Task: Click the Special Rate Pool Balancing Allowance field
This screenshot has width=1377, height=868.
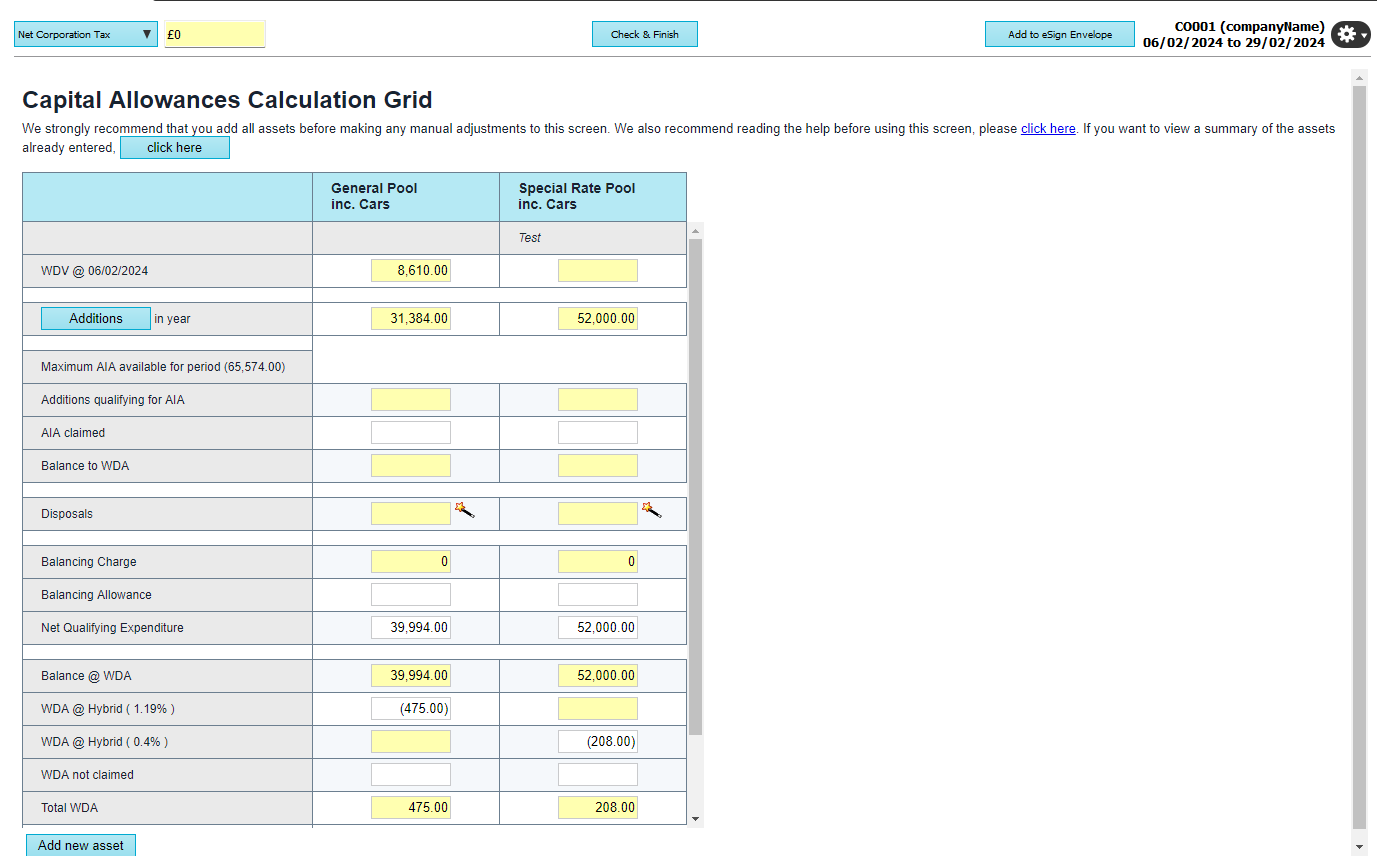Action: coord(597,595)
